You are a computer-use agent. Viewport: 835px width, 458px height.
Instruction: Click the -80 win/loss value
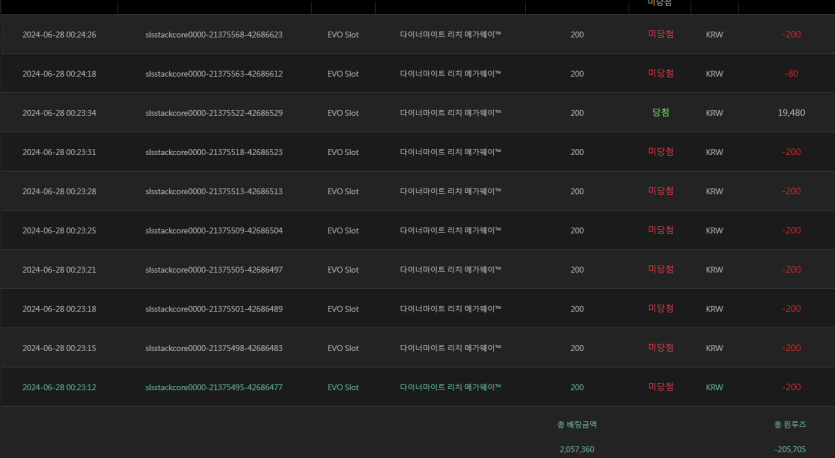coord(791,74)
